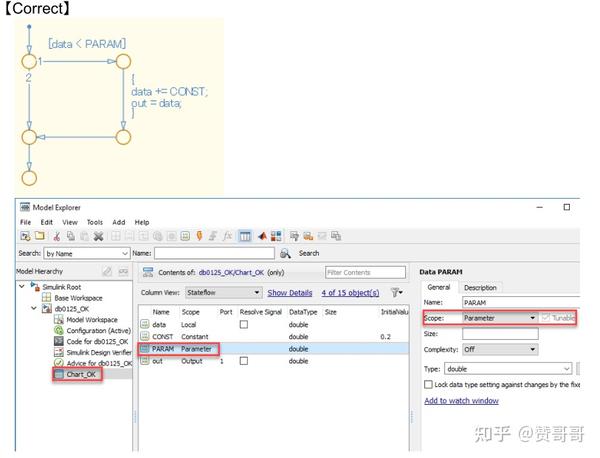The width and height of the screenshot is (600, 458).
Task: Click the CONST row icon
Action: coord(145,336)
